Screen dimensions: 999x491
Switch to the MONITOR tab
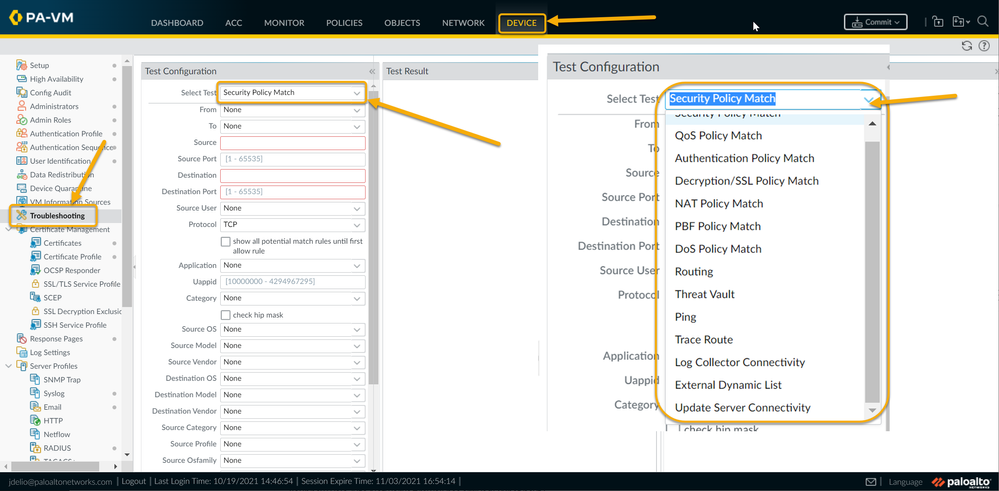[284, 23]
